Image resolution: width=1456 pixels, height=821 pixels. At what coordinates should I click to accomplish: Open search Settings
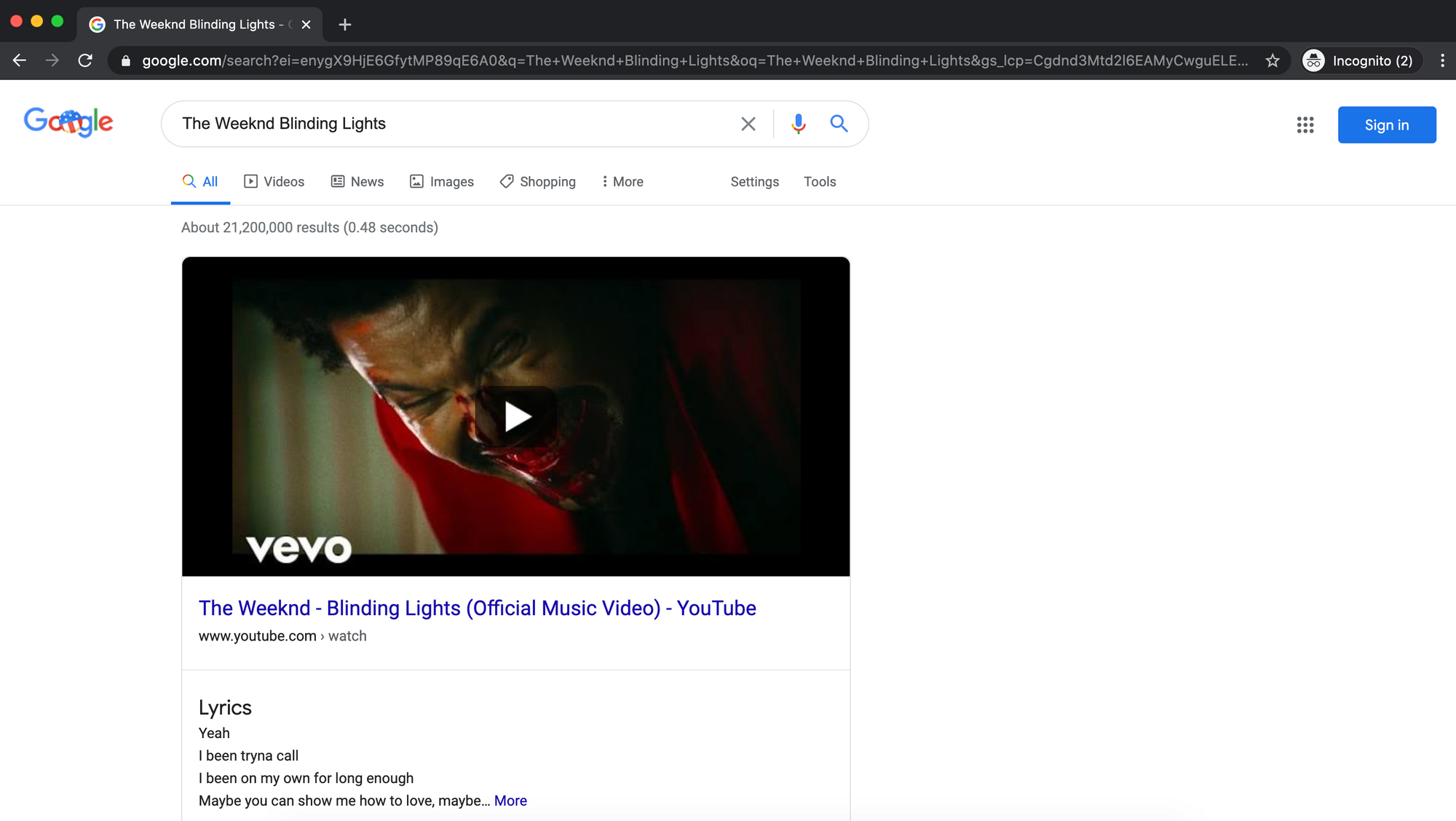pyautogui.click(x=755, y=182)
